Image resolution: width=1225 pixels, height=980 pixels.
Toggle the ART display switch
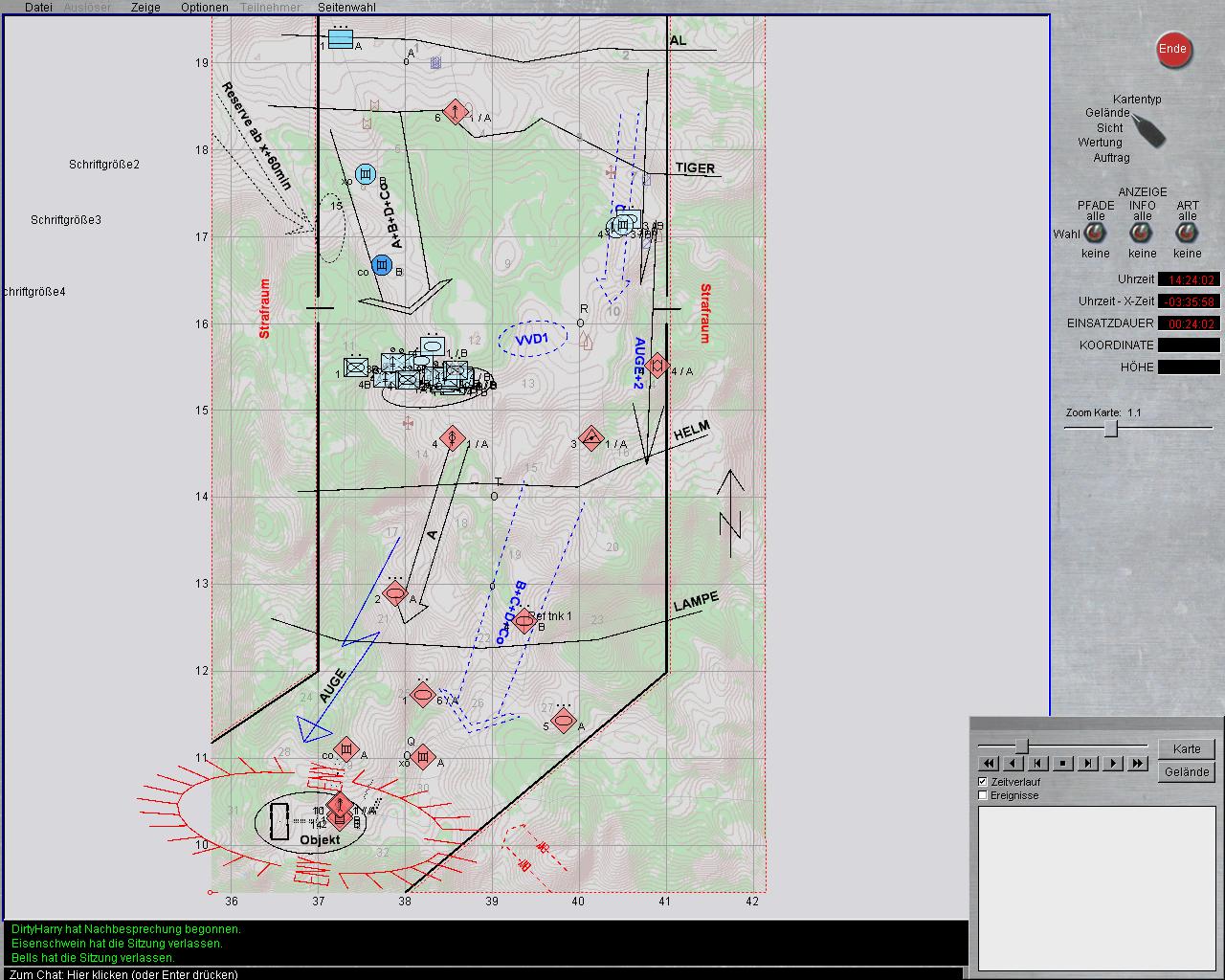coord(1187,234)
